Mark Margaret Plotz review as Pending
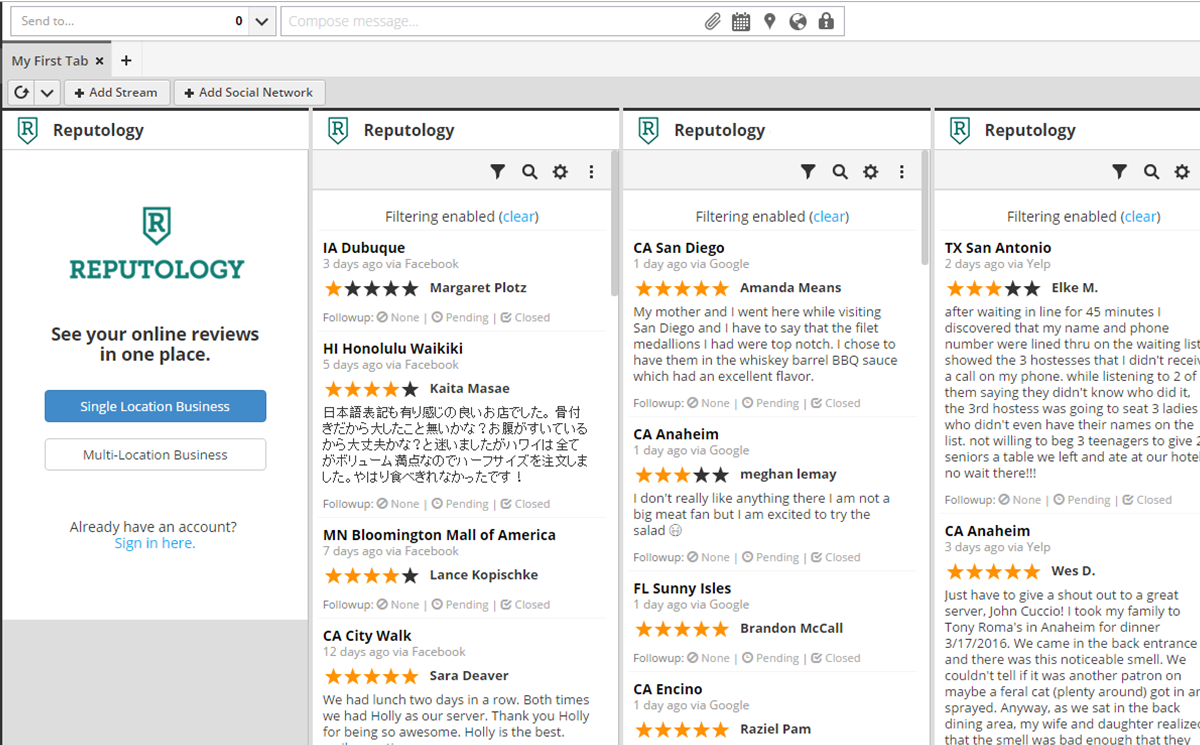 [460, 317]
